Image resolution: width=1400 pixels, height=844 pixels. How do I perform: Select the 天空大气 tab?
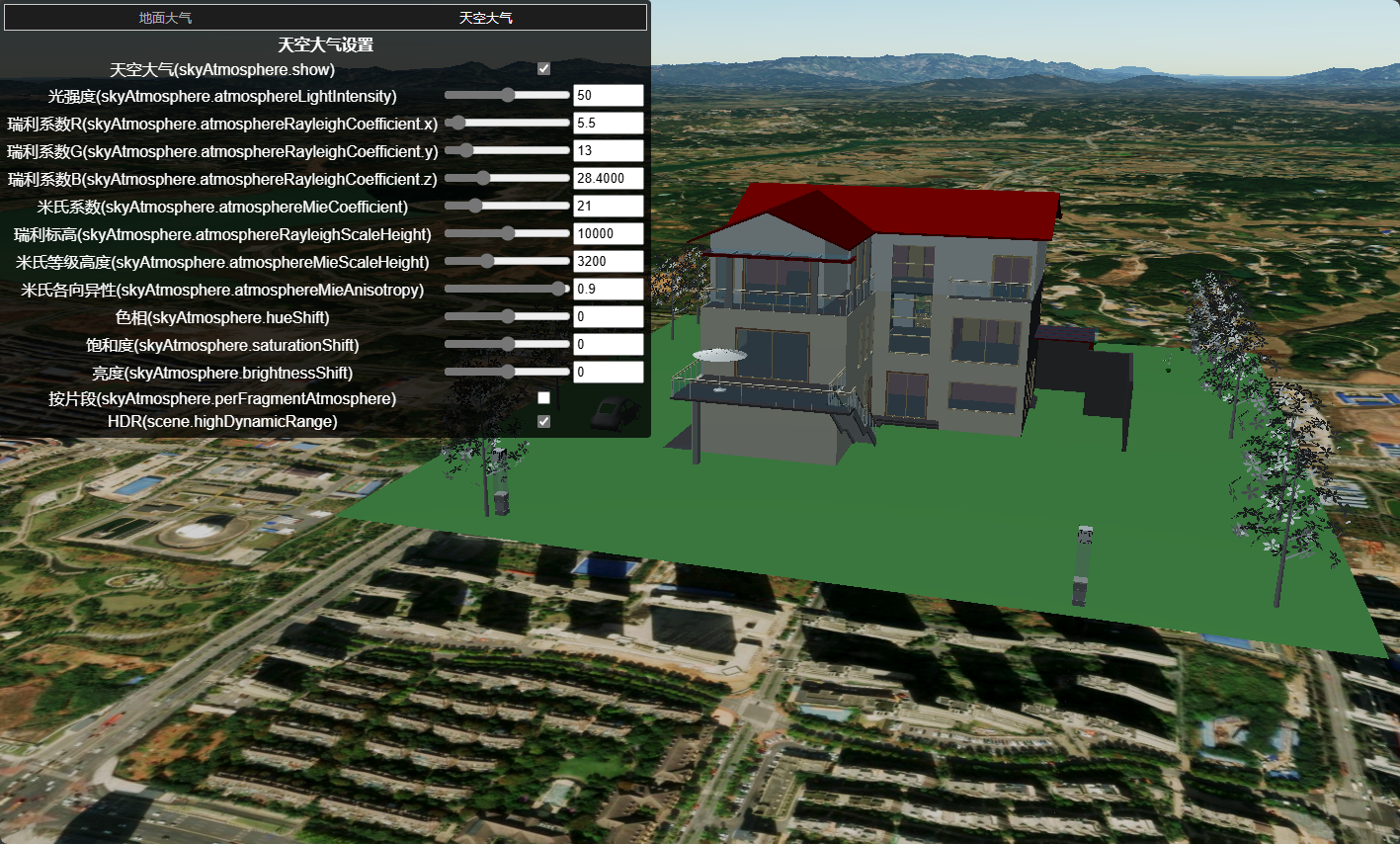tap(485, 18)
